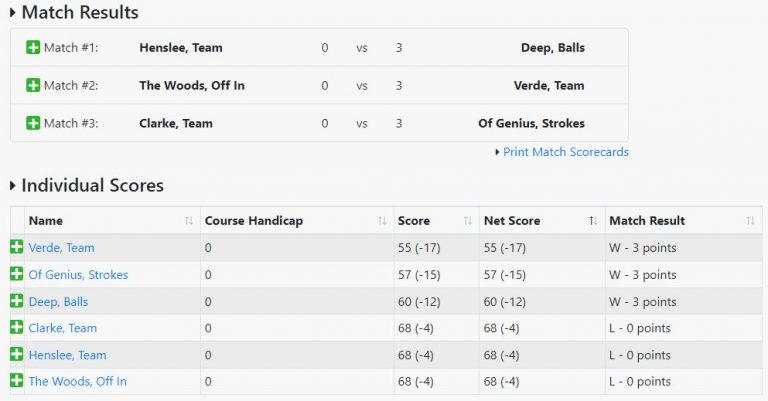Expand Match #3 green plus icon

point(33,124)
